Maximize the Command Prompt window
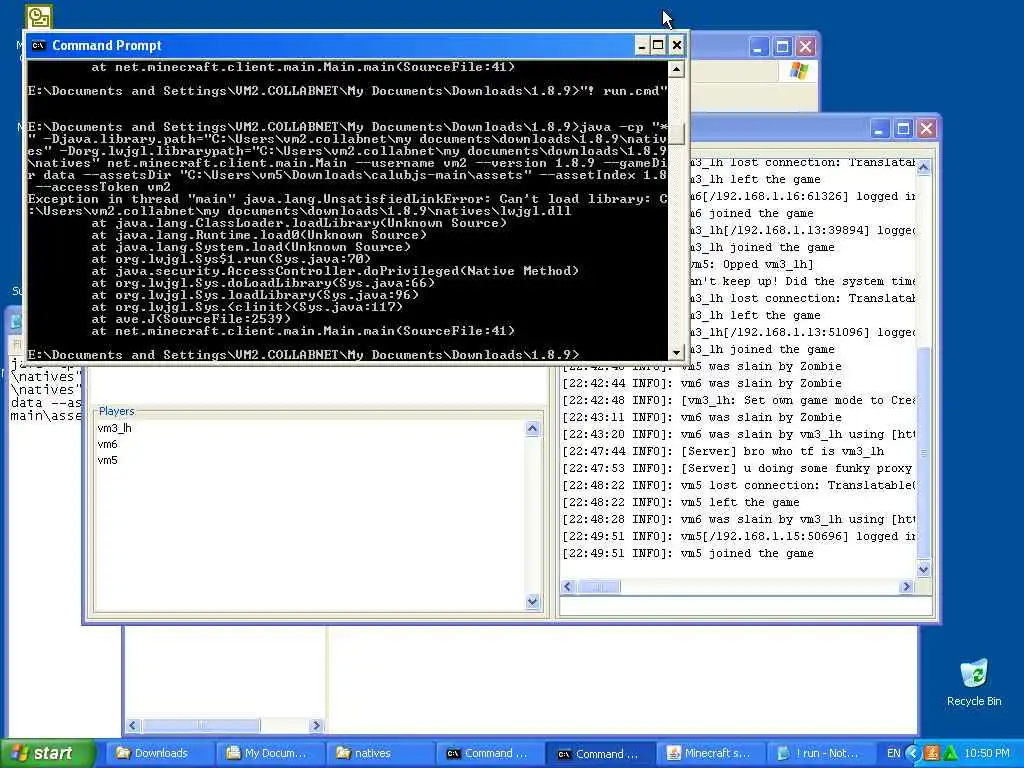This screenshot has width=1024, height=768. [x=658, y=46]
